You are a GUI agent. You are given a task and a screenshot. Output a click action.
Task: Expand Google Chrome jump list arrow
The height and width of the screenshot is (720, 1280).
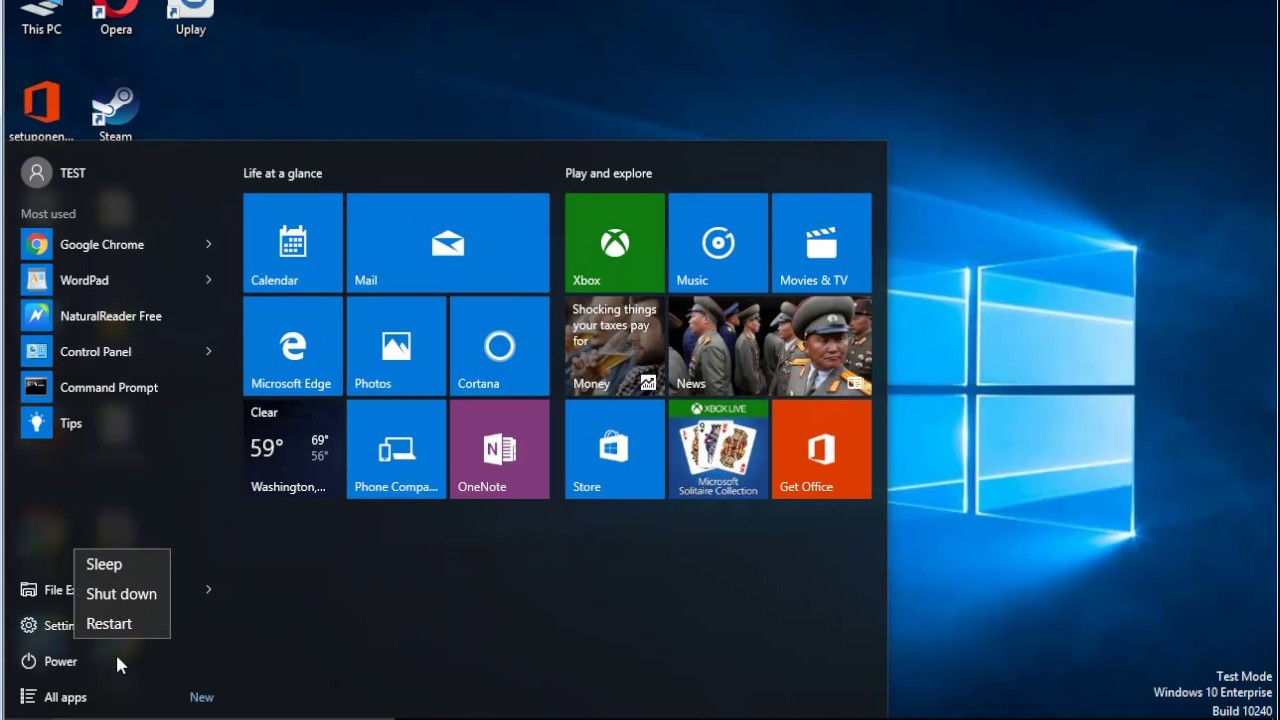[x=208, y=244]
